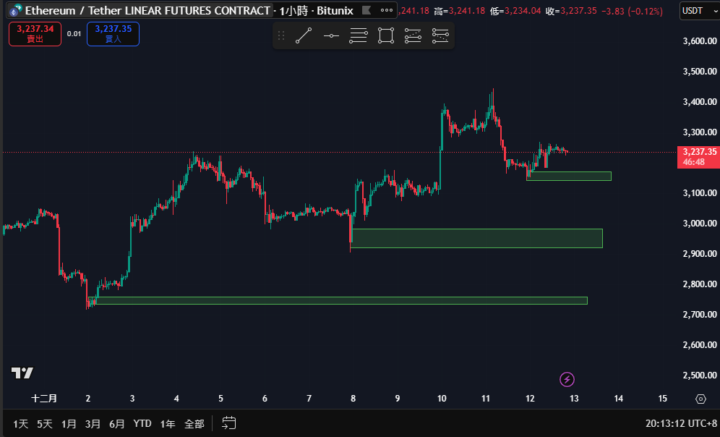This screenshot has width=720, height=437.
Task: Click the drawing toolbar drag handle
Action: point(281,35)
